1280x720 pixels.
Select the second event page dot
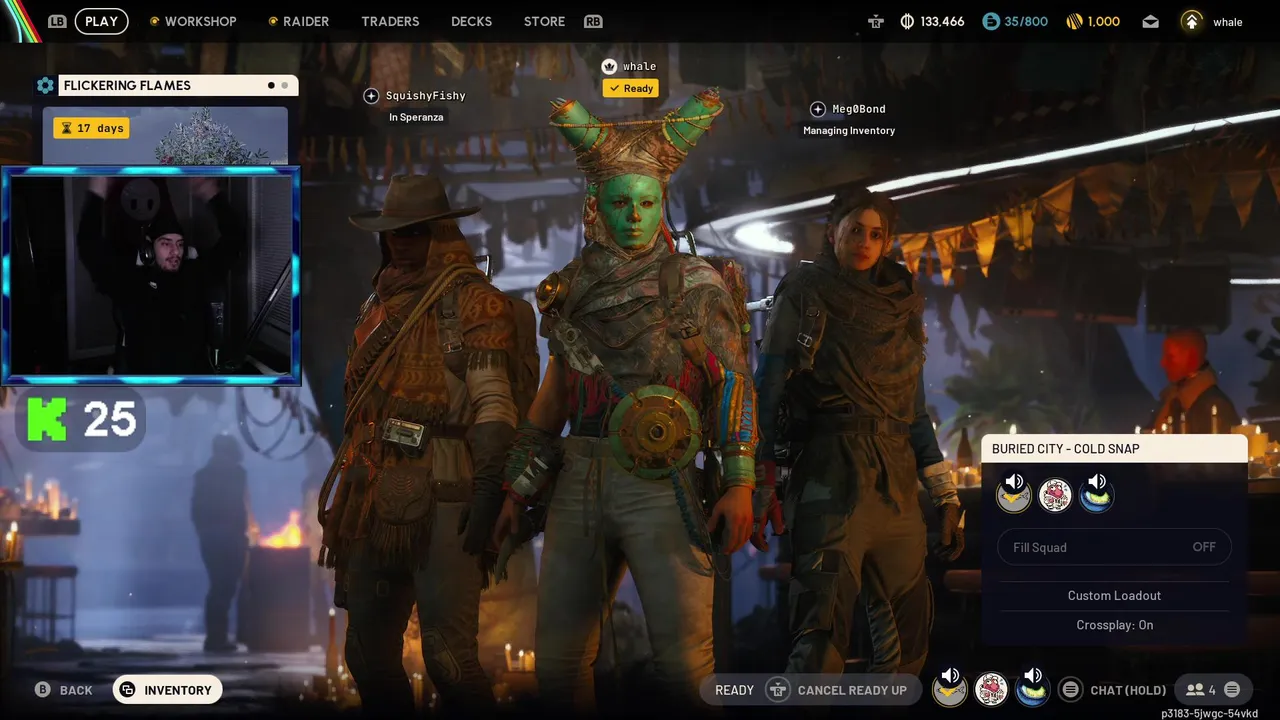tap(285, 86)
